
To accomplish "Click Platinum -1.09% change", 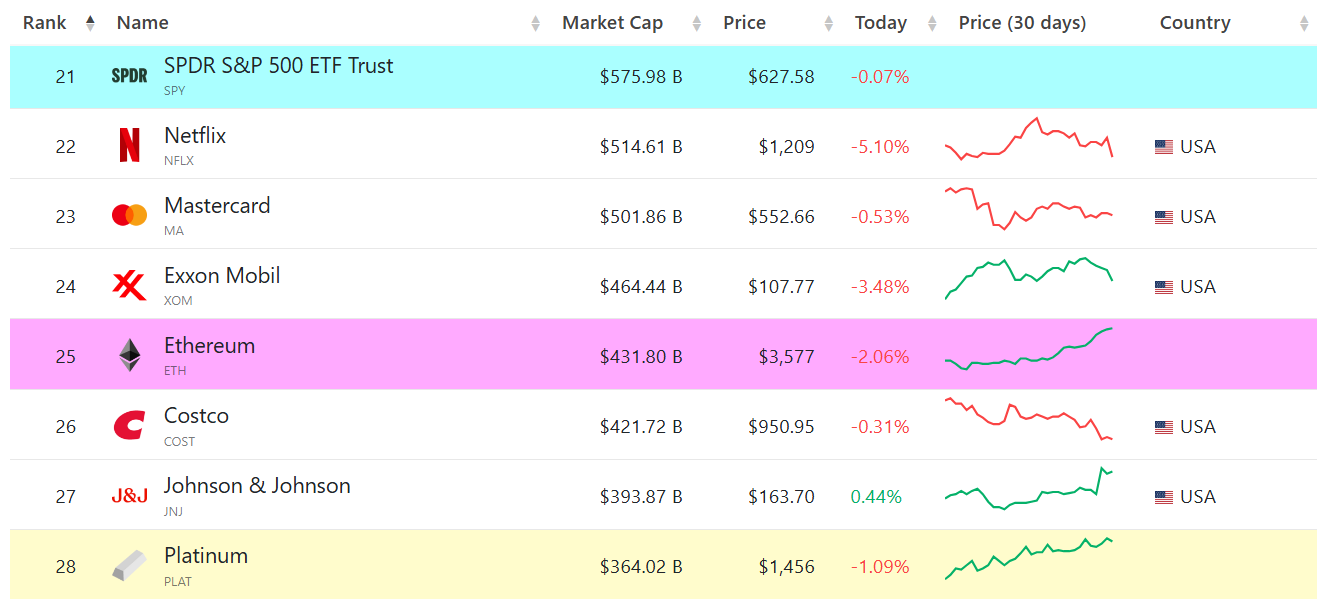I will point(880,567).
